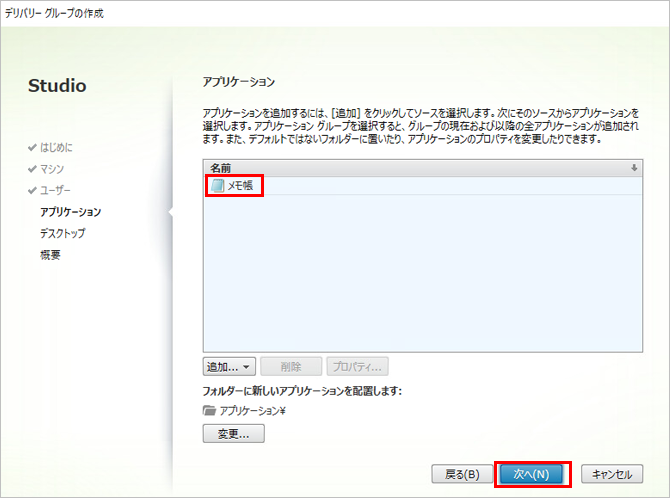Open the 概要 step in sidebar
This screenshot has width=670, height=498.
tap(51, 254)
